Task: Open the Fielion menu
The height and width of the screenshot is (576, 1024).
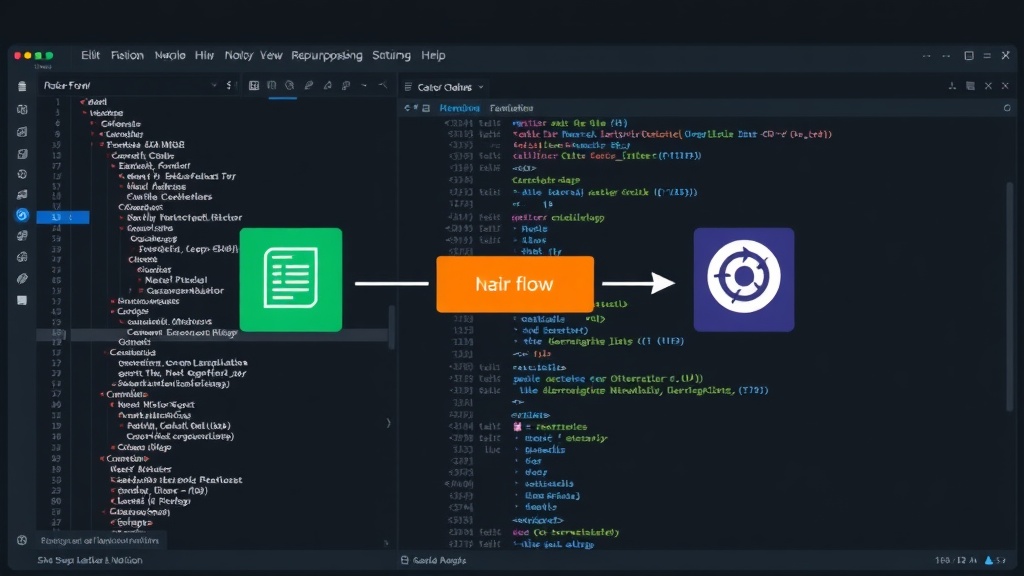Action: [127, 56]
